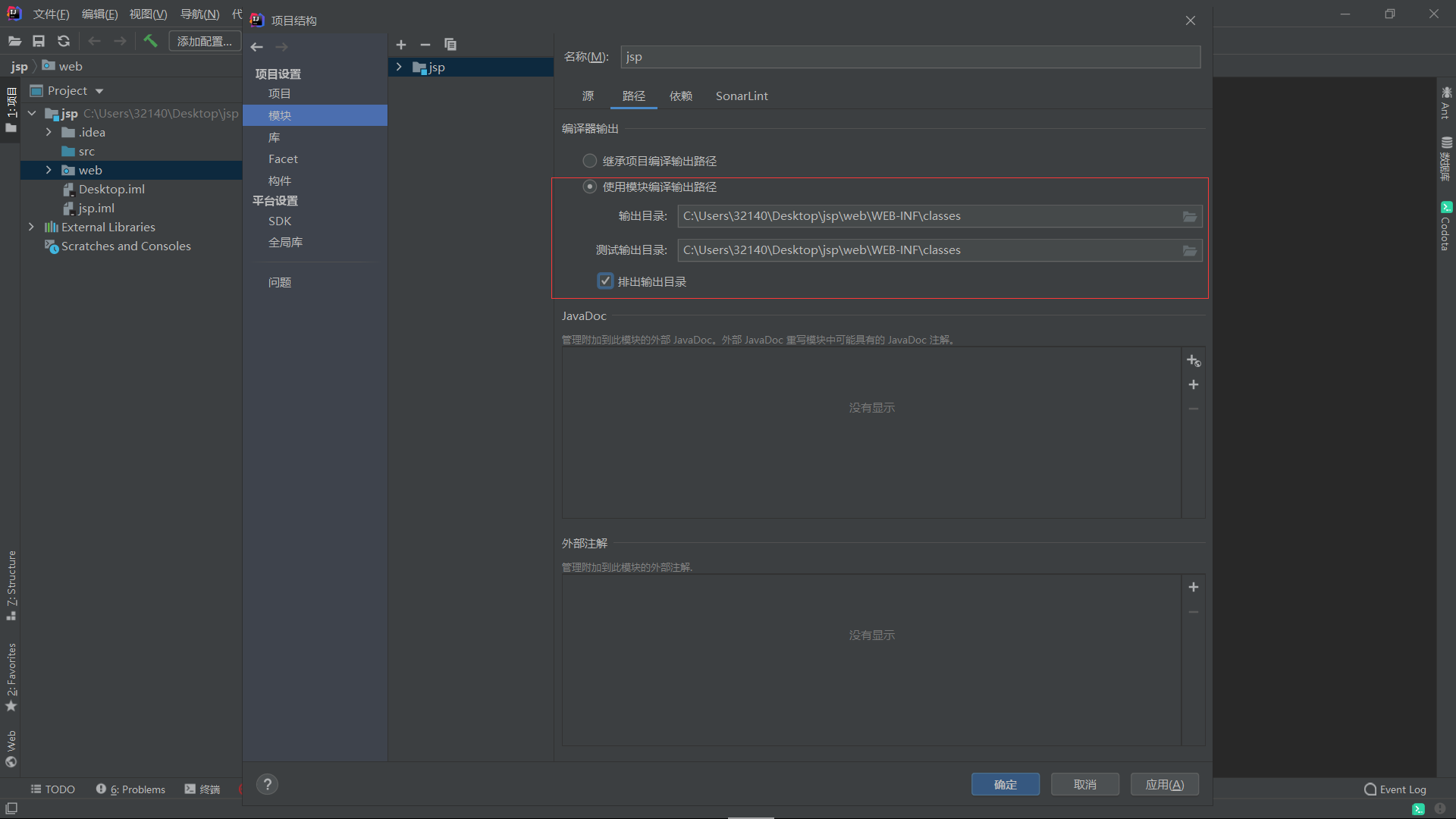Click the 名称 input field
The width and height of the screenshot is (1456, 819).
910,57
